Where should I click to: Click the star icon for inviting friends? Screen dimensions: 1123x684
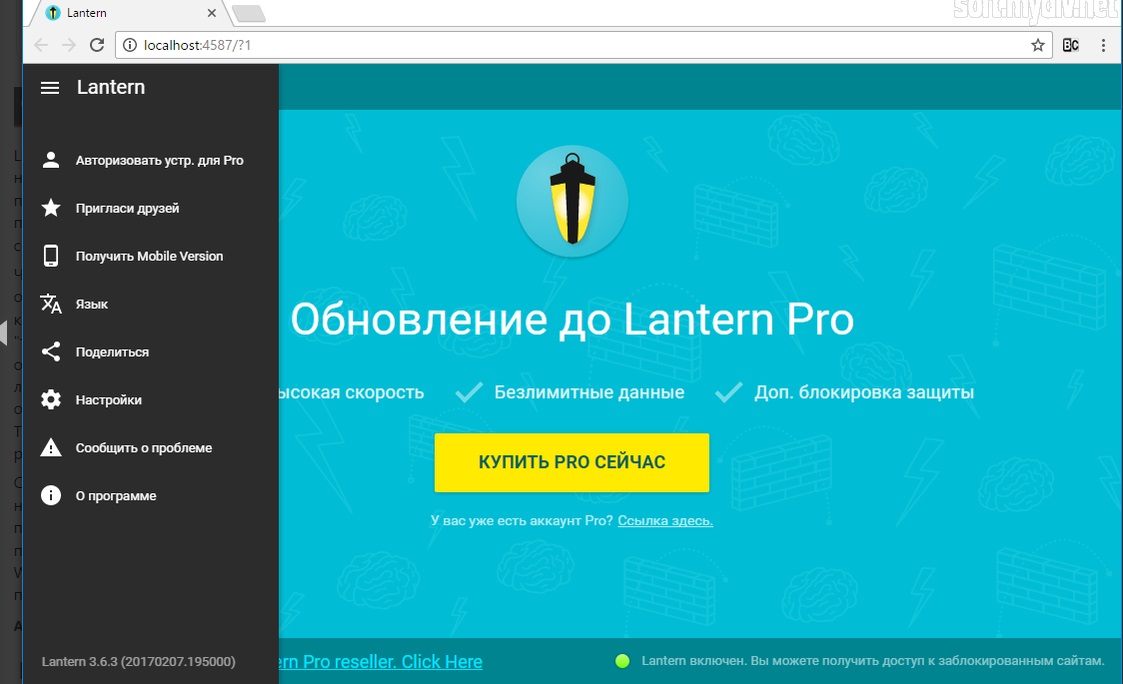click(51, 208)
